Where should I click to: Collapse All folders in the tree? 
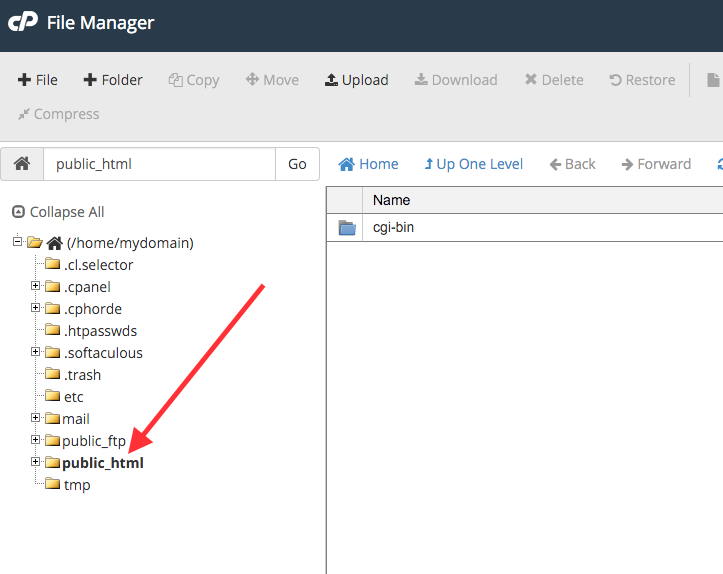click(58, 212)
